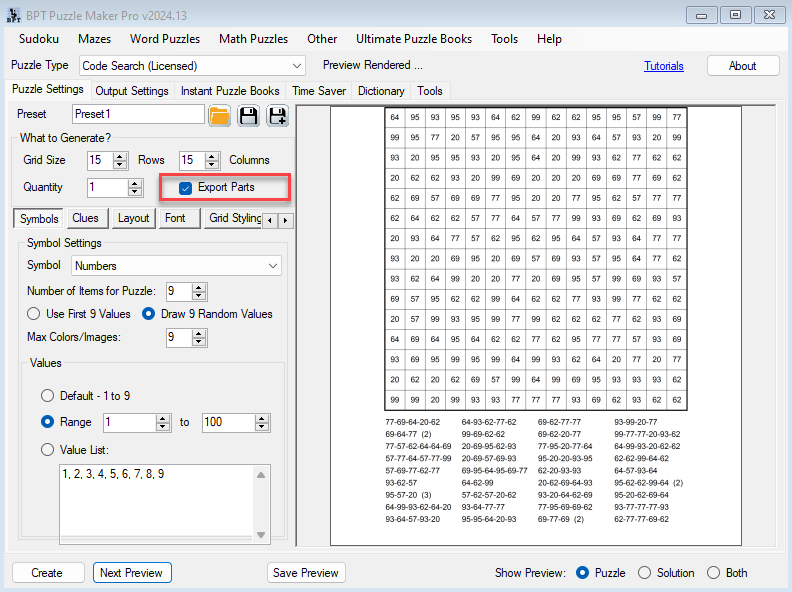Select the Use First 9 Values option
Viewport: 792px width, 592px height.
pos(33,314)
